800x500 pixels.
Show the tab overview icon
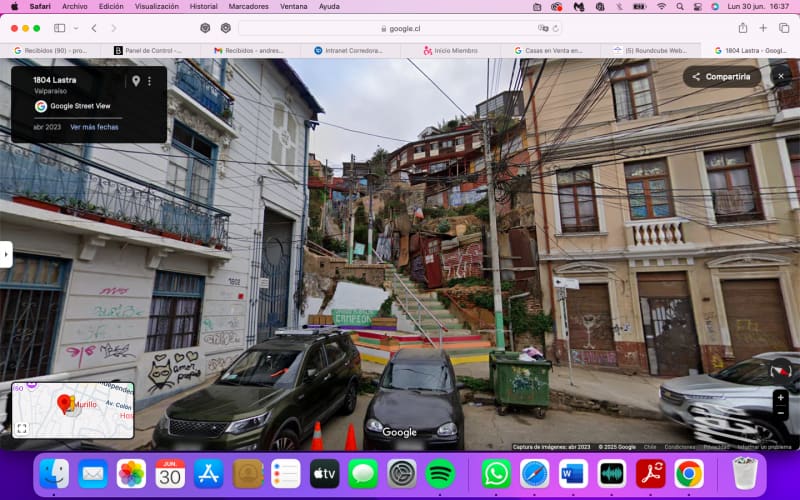click(784, 28)
